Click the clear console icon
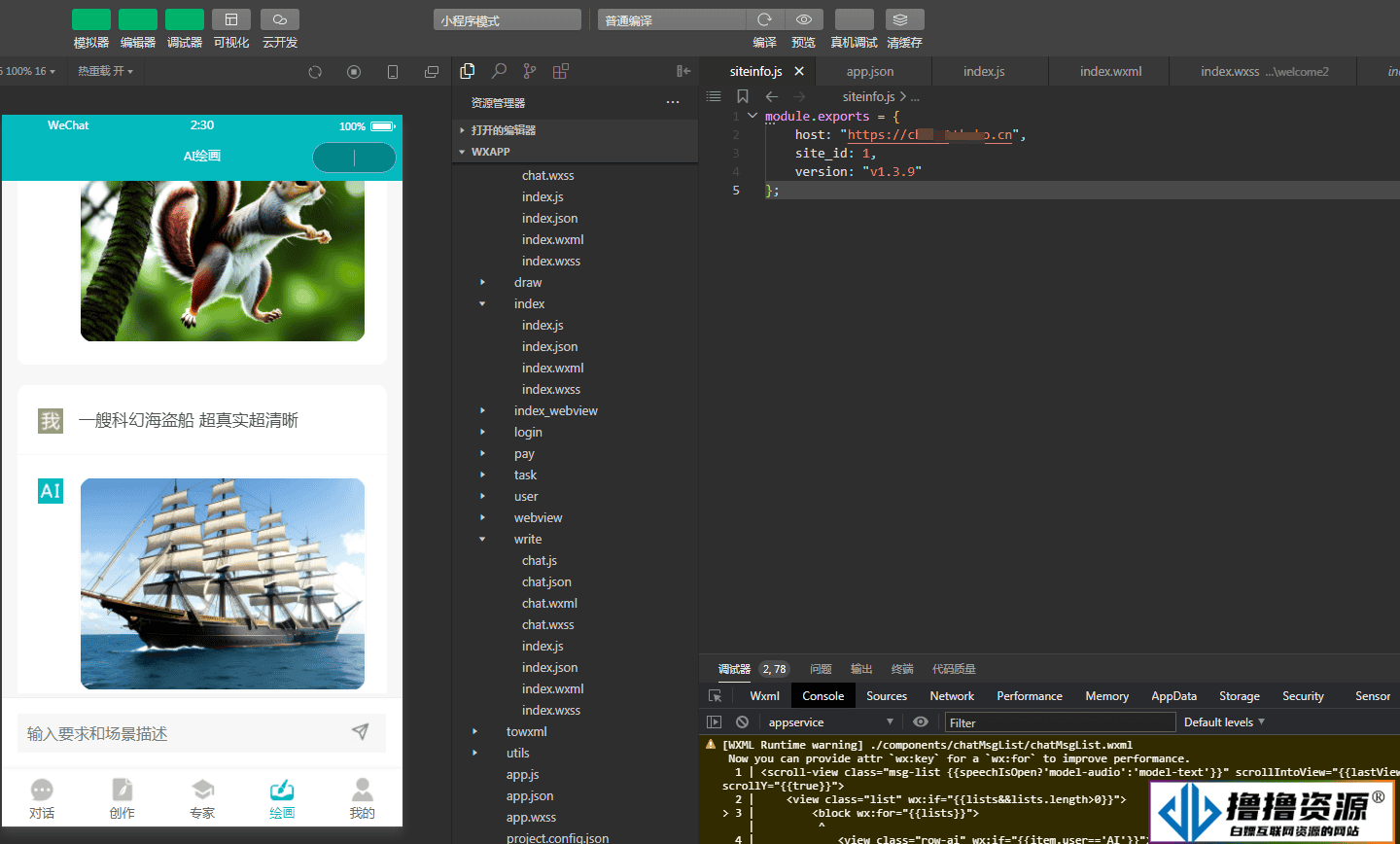Image resolution: width=1400 pixels, height=844 pixels. (743, 722)
